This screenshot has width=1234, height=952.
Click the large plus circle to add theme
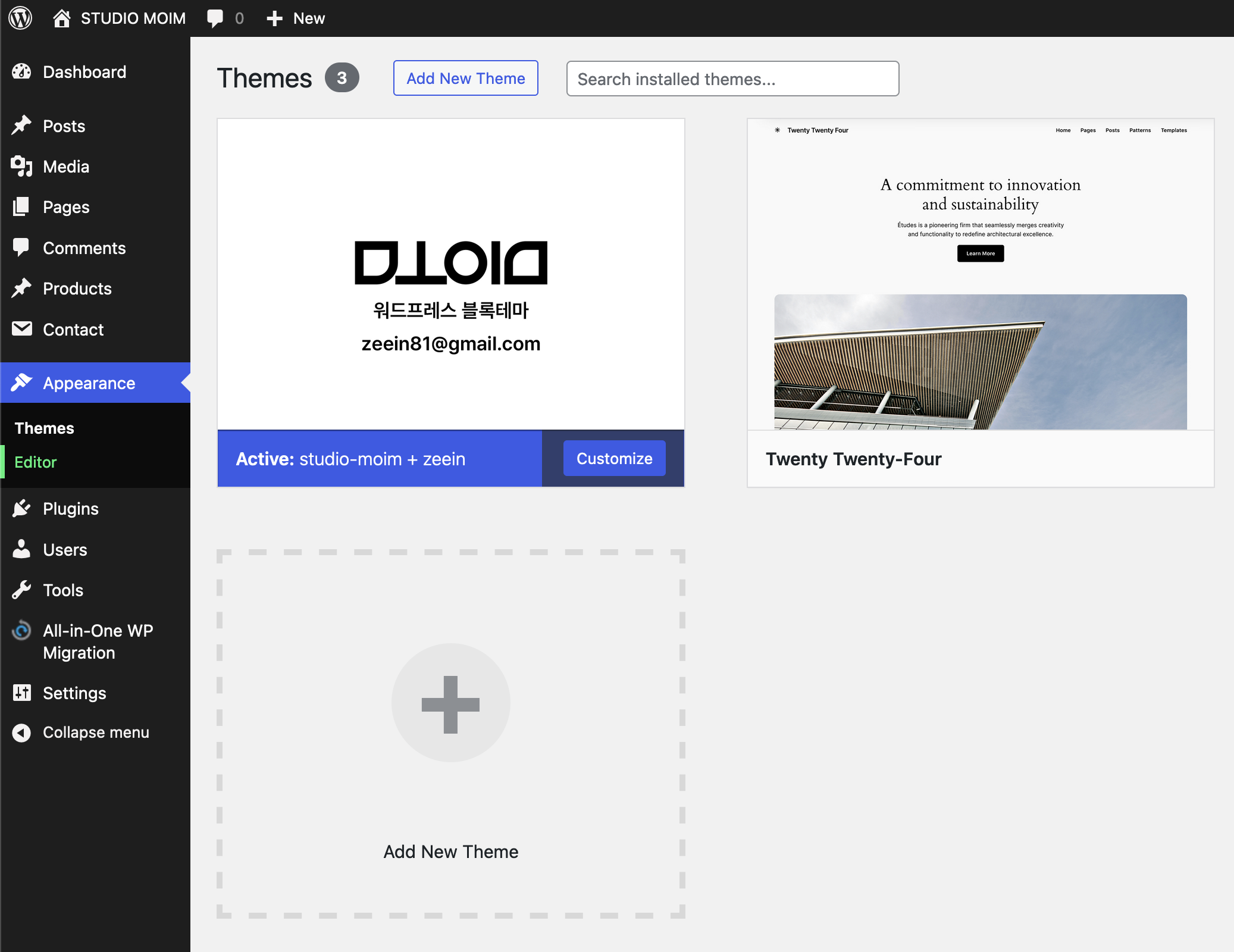coord(450,703)
